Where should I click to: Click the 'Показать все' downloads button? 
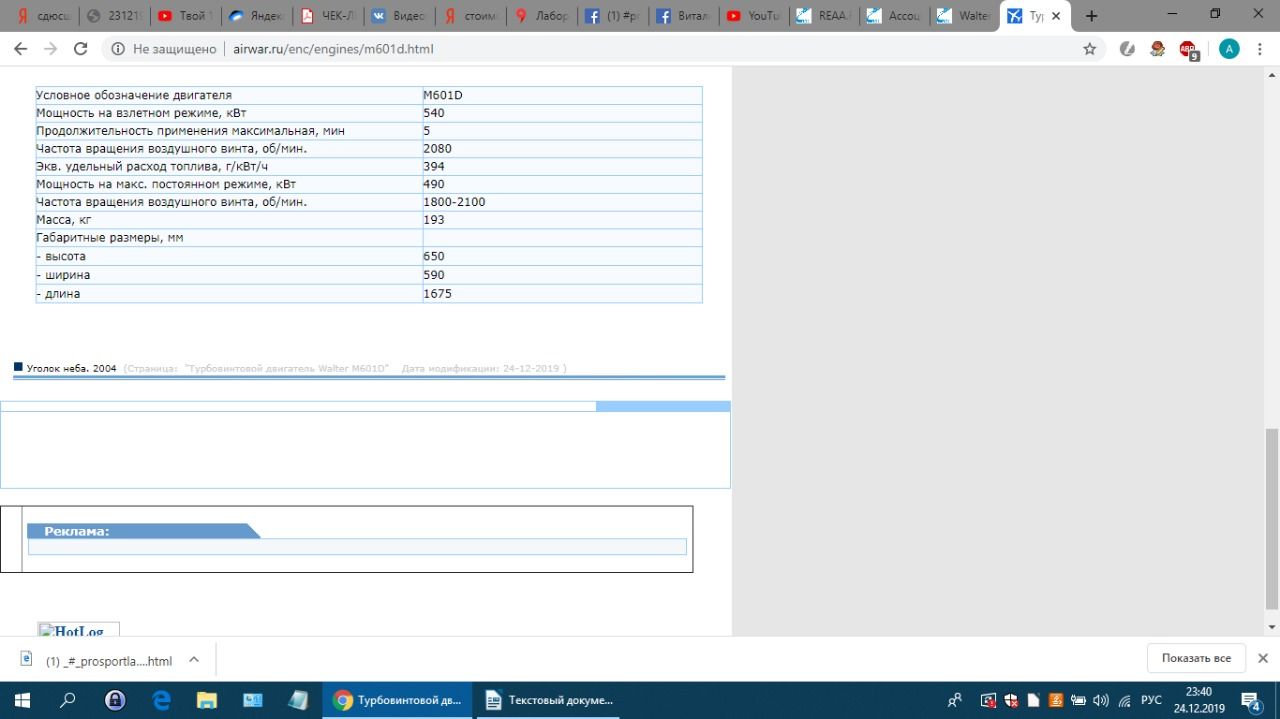1196,659
